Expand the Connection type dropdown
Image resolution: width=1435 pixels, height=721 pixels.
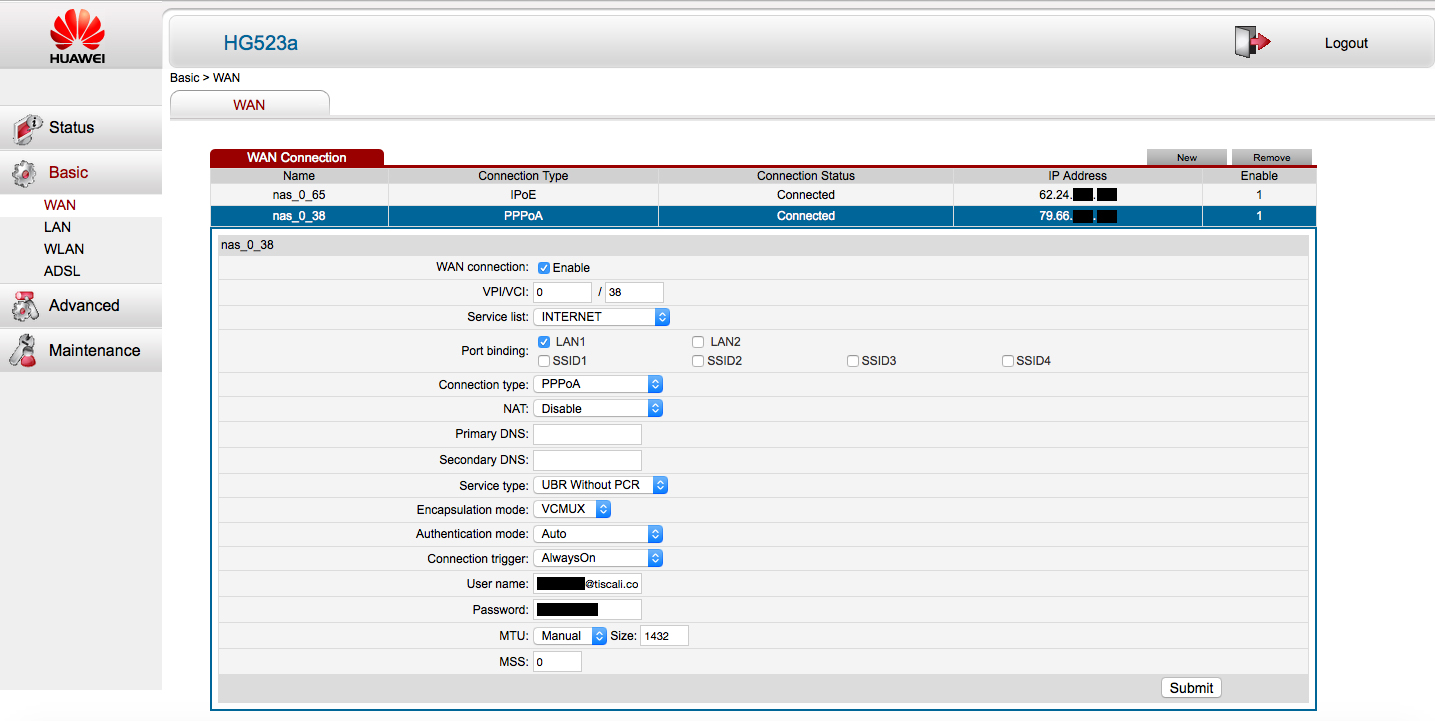coord(598,385)
